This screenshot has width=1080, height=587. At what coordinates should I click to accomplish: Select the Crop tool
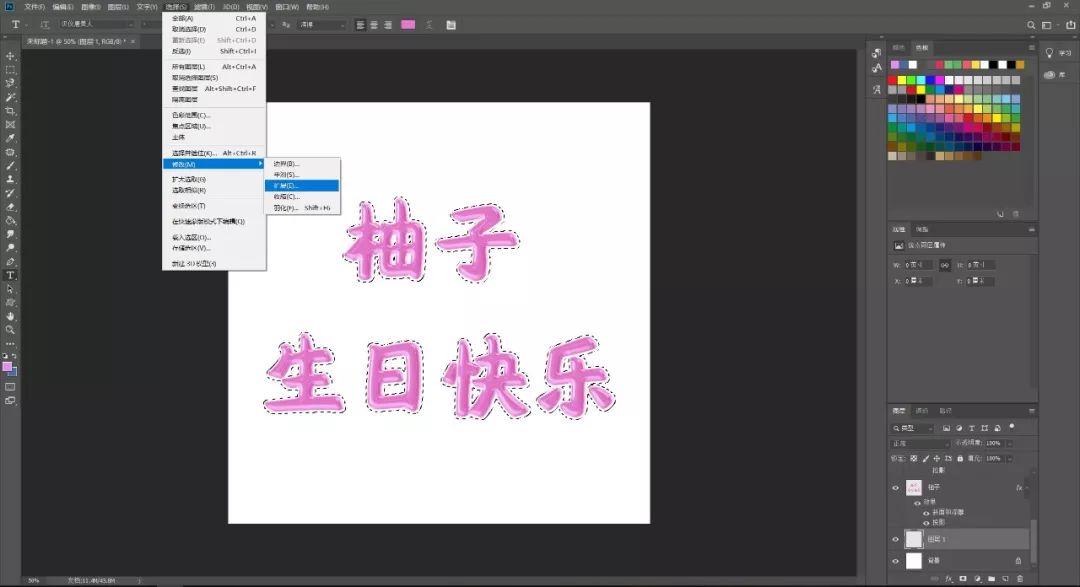[x=11, y=111]
